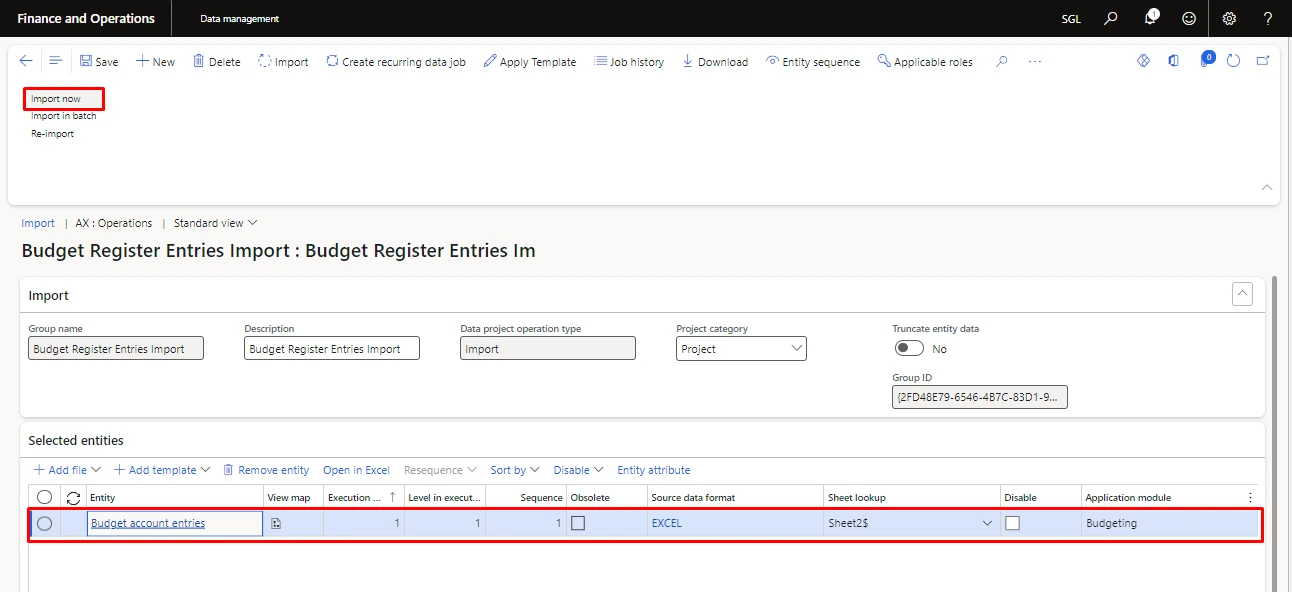Image resolution: width=1292 pixels, height=592 pixels.
Task: Open grid column options menu
Action: point(1250,497)
